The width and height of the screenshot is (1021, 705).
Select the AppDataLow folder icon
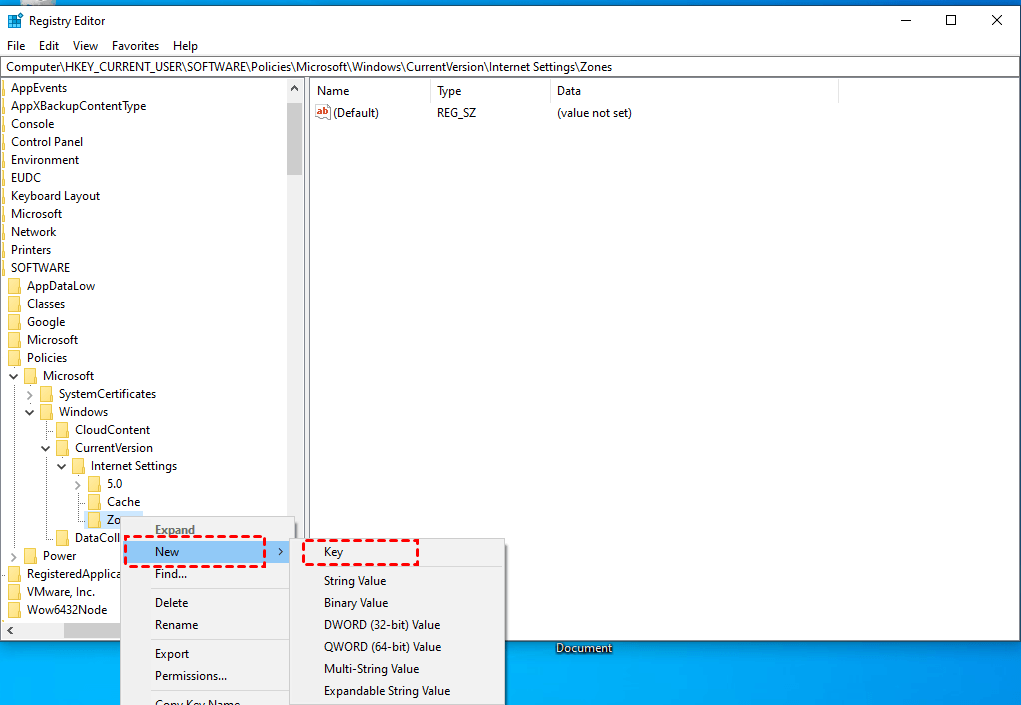click(x=14, y=286)
